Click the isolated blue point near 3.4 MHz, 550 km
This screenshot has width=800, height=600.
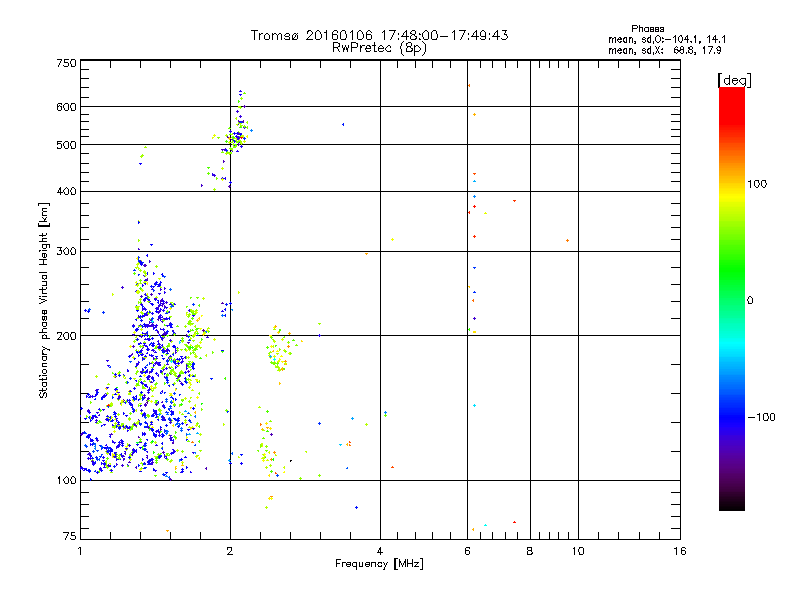343,124
